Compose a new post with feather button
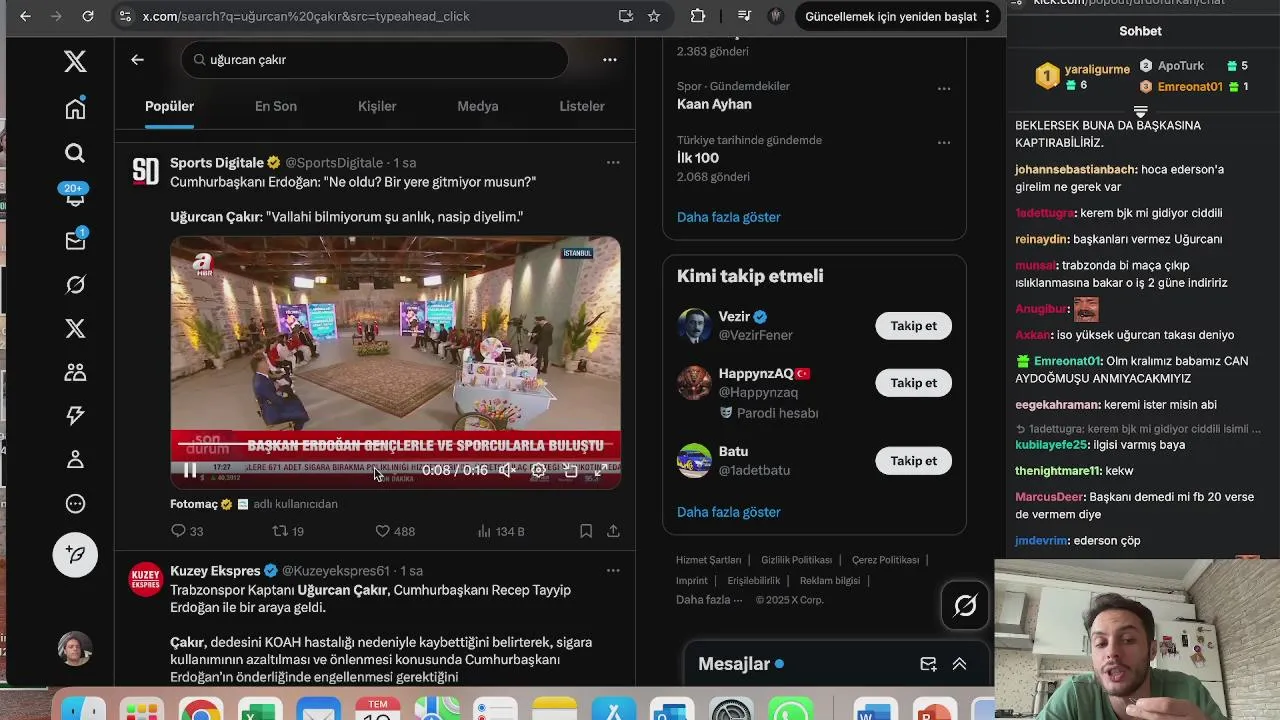 click(x=75, y=554)
